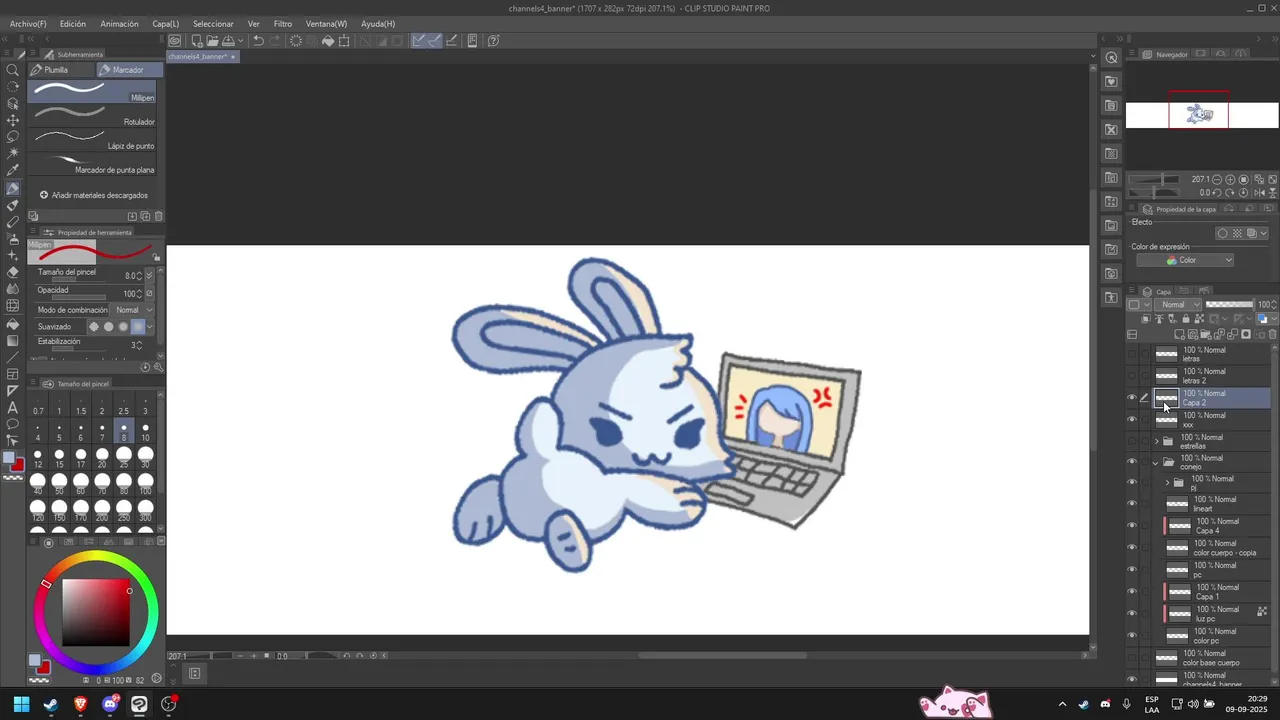Select the Auto select magic wand tool
1280x720 pixels.
[13, 153]
